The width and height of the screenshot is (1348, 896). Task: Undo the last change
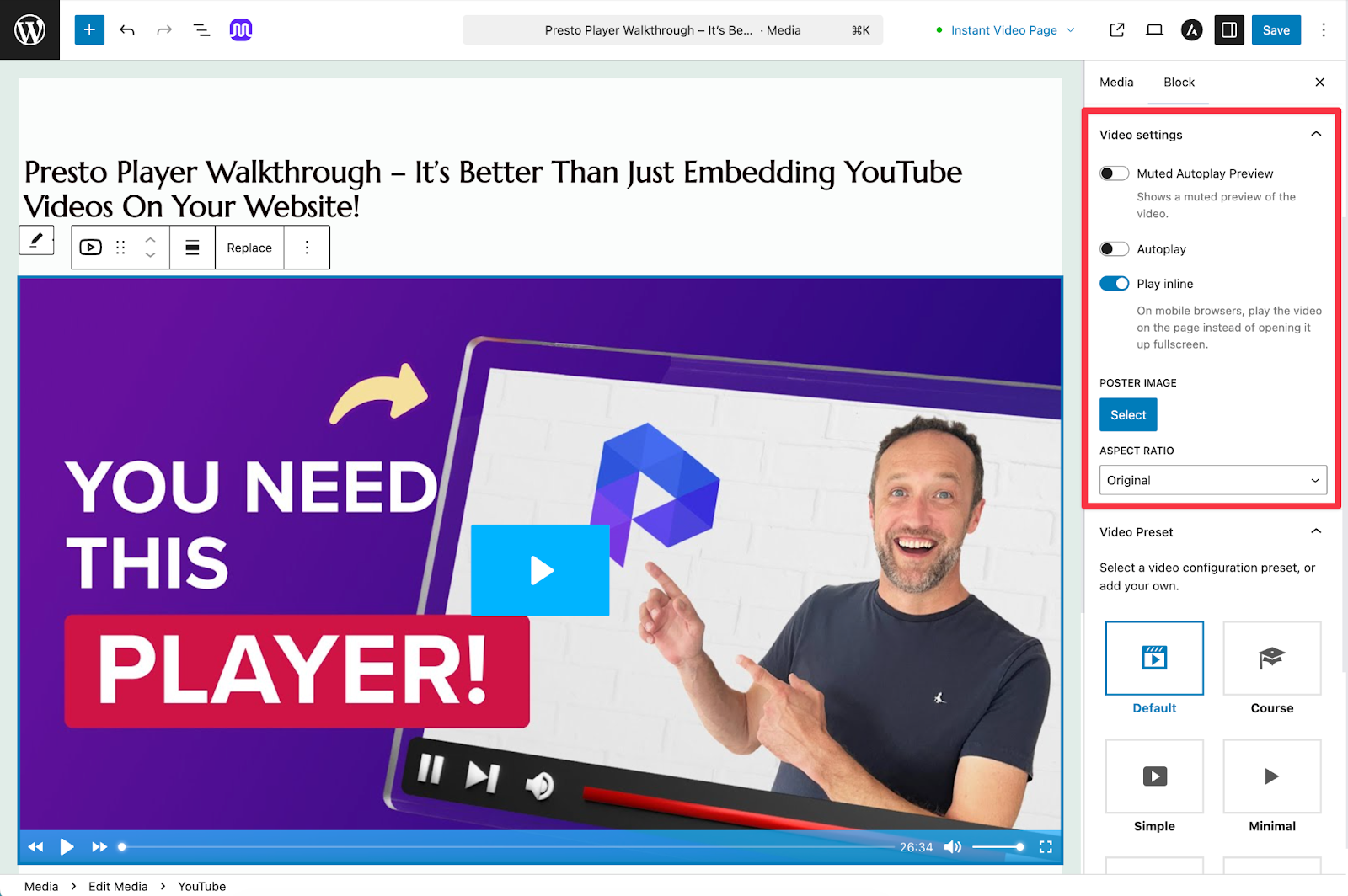tap(127, 30)
